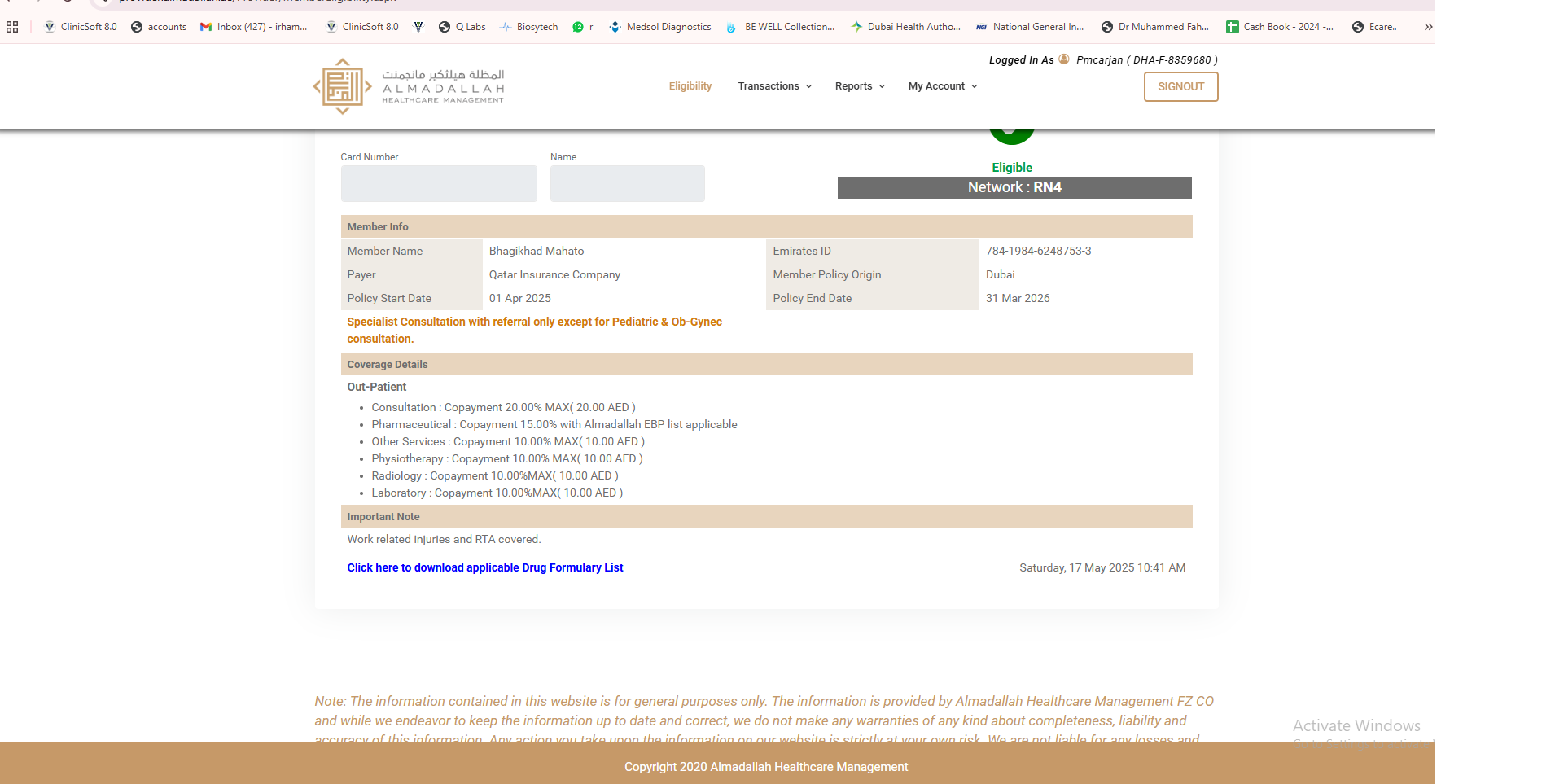This screenshot has height=784, width=1555.
Task: Open the green 12 badge "r" bookmark
Action: [583, 27]
